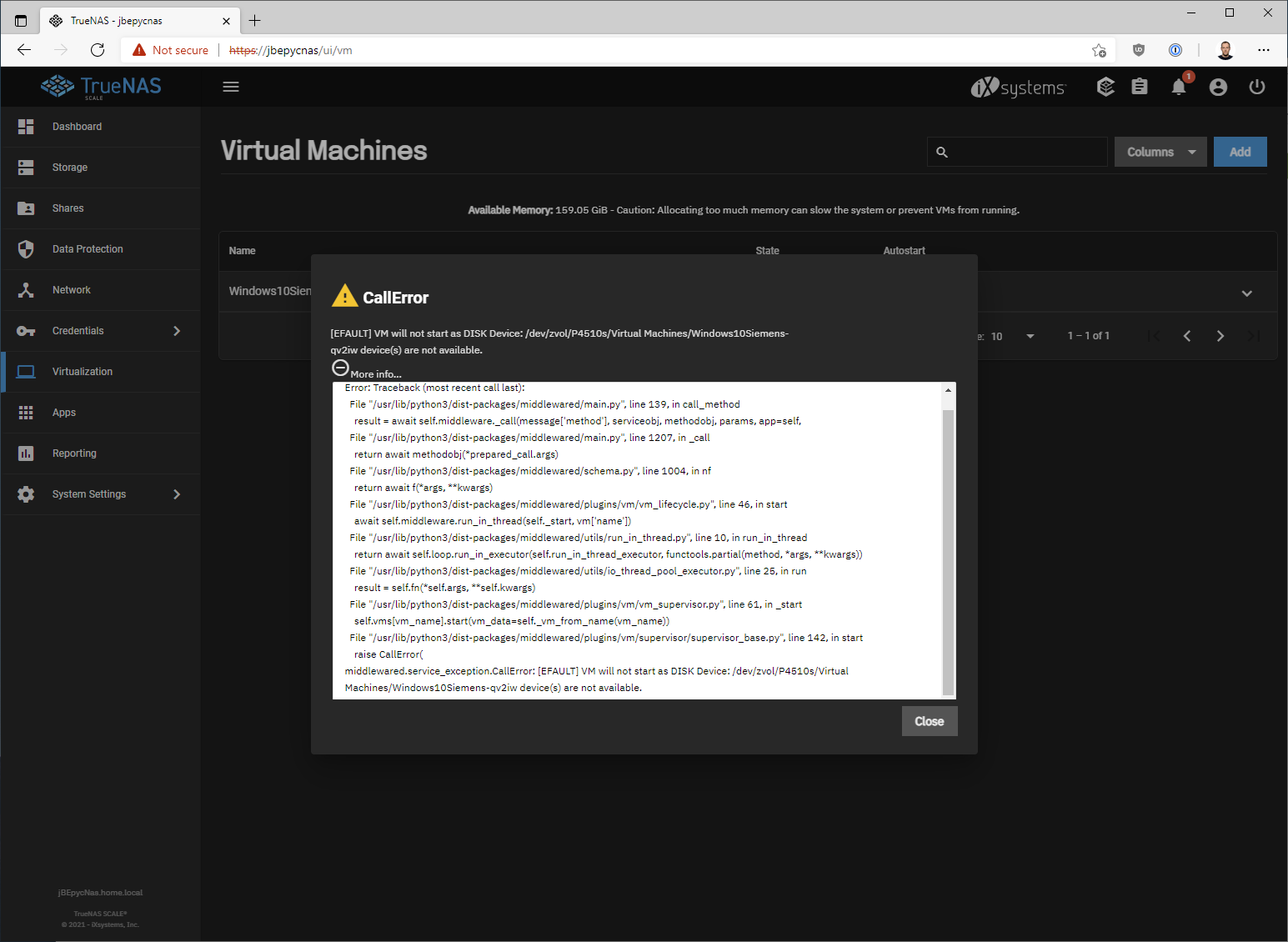Open the notifications bell icon
The width and height of the screenshot is (1288, 942).
1179,87
